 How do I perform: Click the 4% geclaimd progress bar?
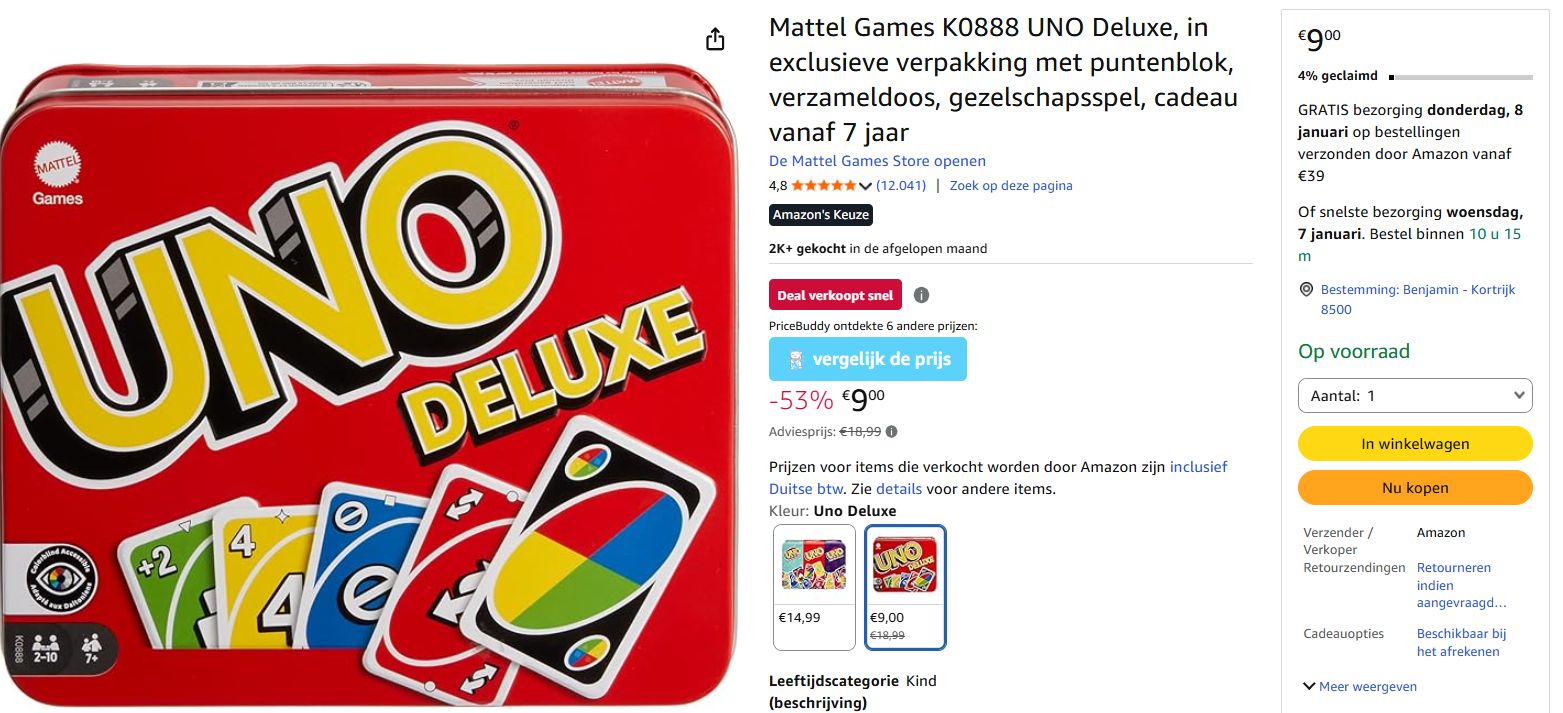coord(1460,77)
